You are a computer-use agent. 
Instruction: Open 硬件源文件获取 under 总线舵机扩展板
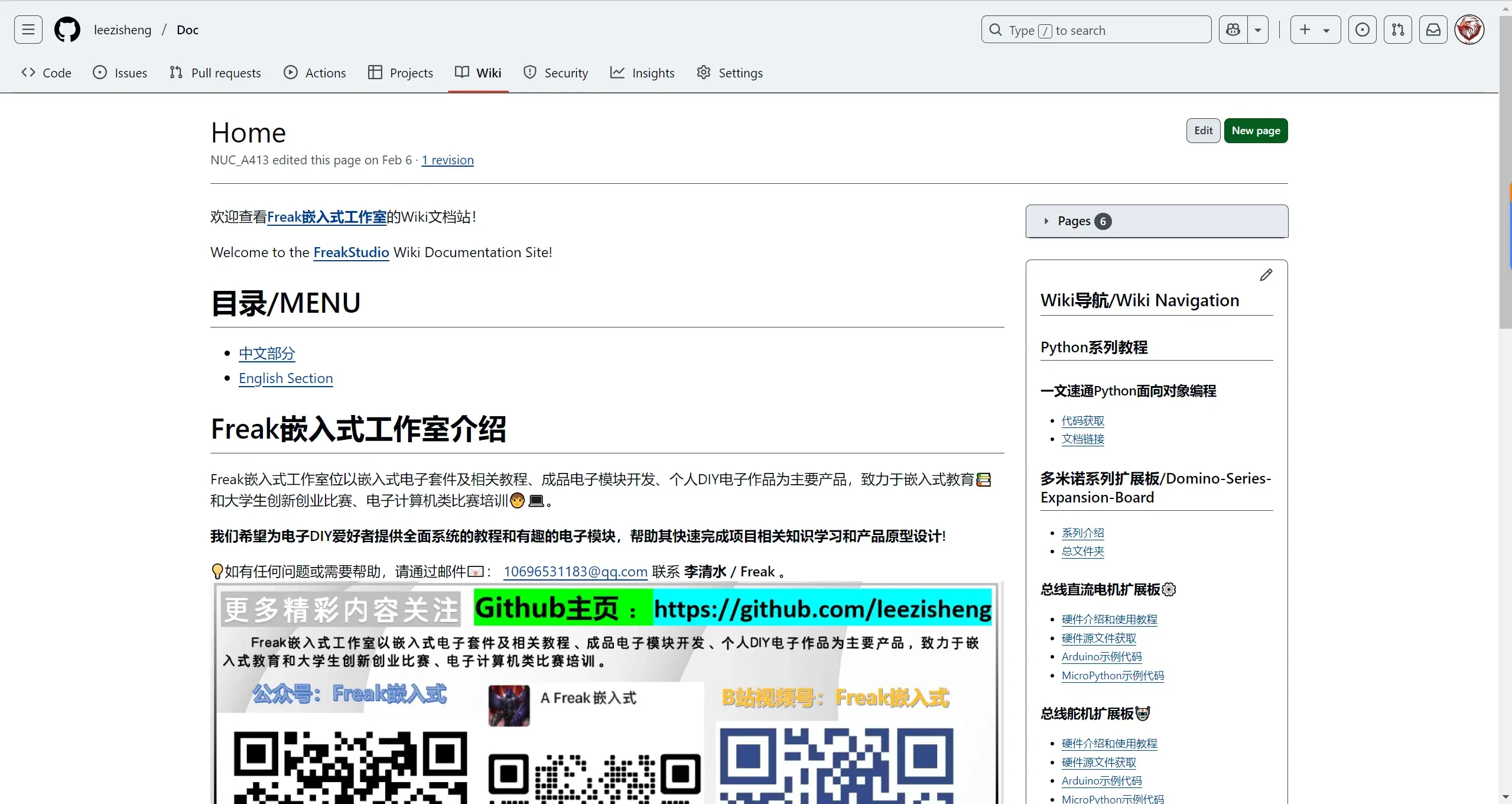tap(1098, 763)
